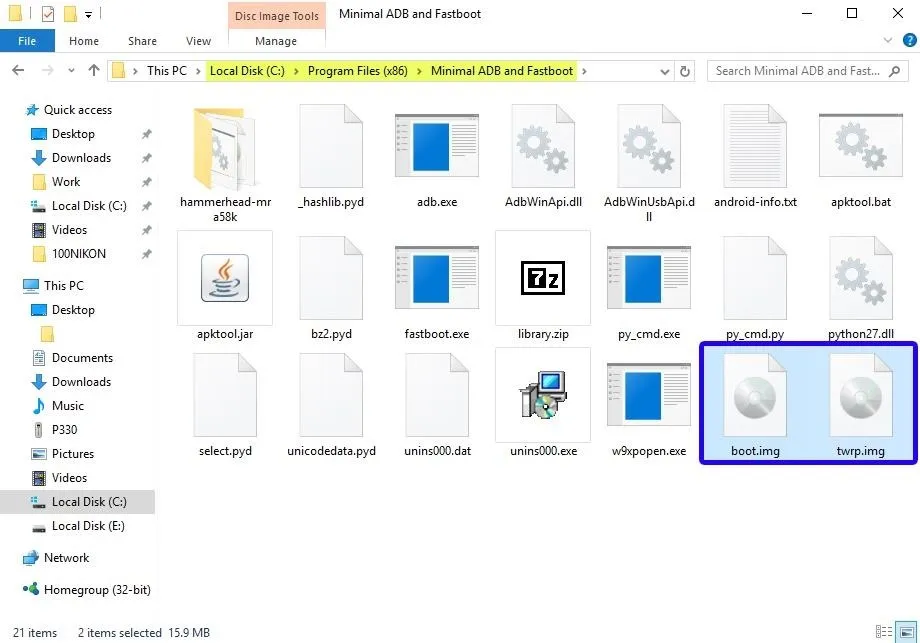Select the python27.dll gear icon
Screen dimensions: 920x643
tap(861, 278)
